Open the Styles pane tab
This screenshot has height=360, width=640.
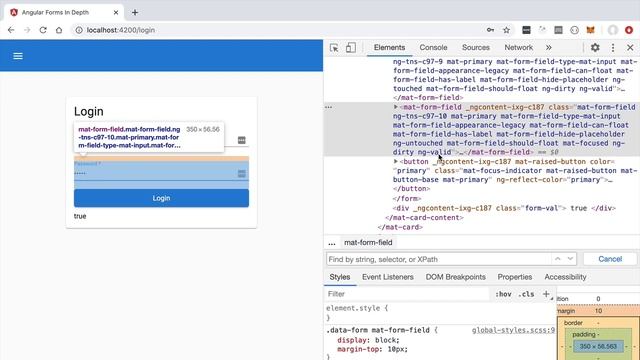[340, 277]
